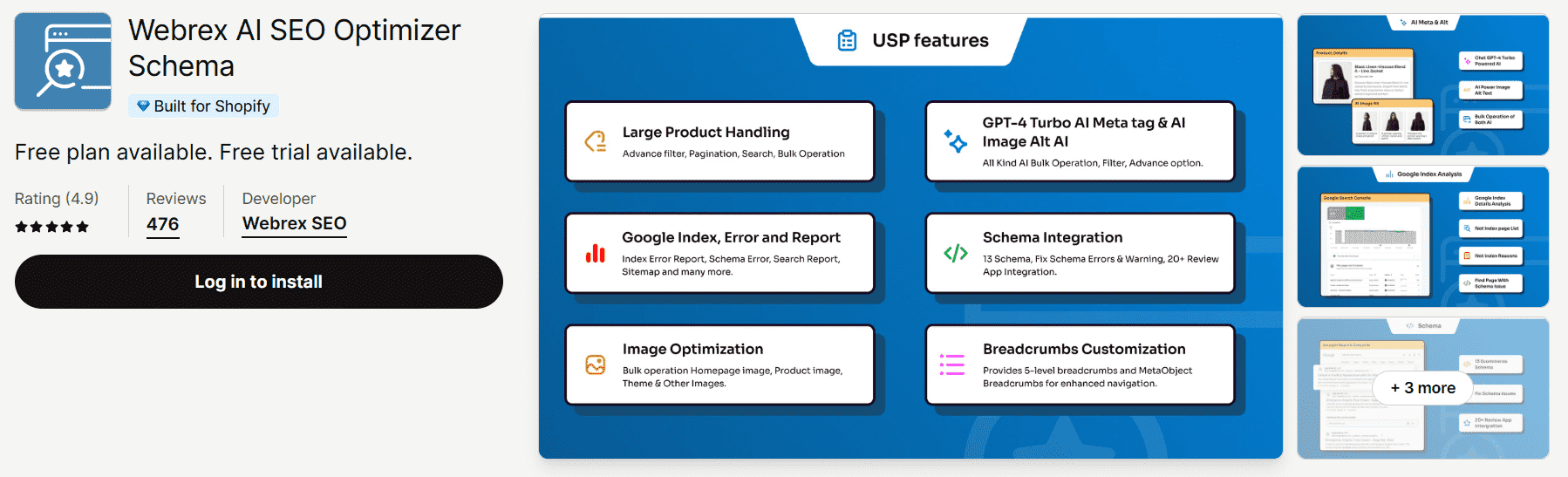Show the + 3 more screenshots
The height and width of the screenshot is (477, 1568).
[x=1423, y=388]
